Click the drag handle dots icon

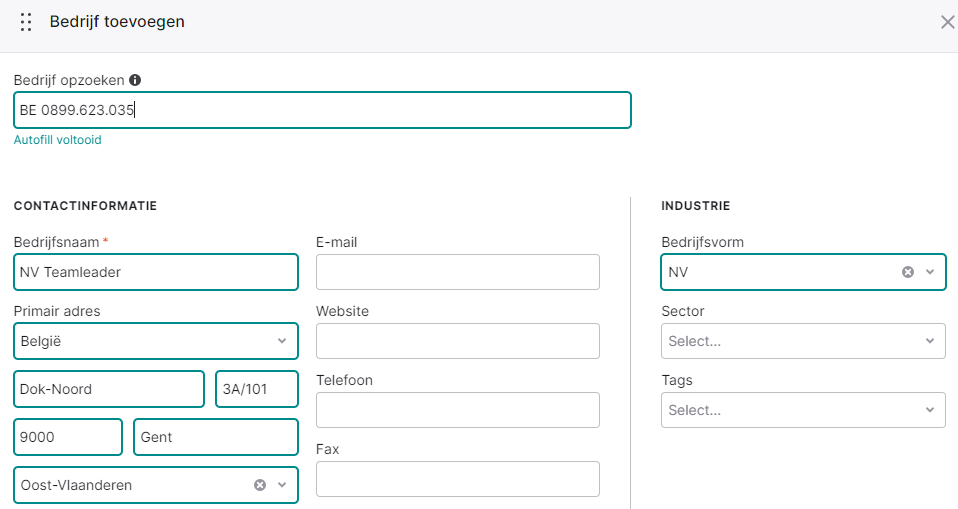coord(26,22)
